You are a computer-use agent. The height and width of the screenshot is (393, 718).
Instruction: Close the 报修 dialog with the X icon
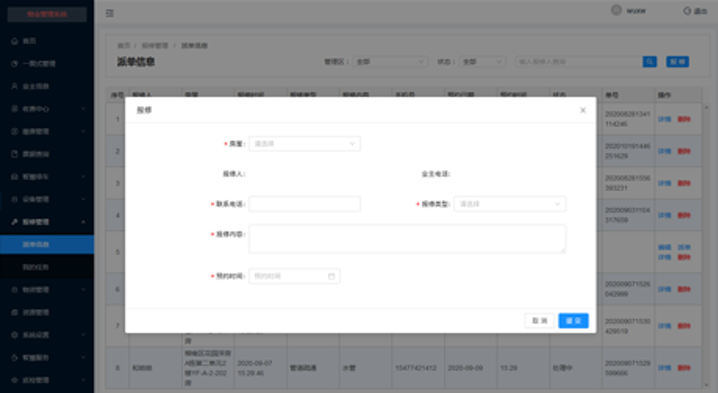[x=583, y=110]
